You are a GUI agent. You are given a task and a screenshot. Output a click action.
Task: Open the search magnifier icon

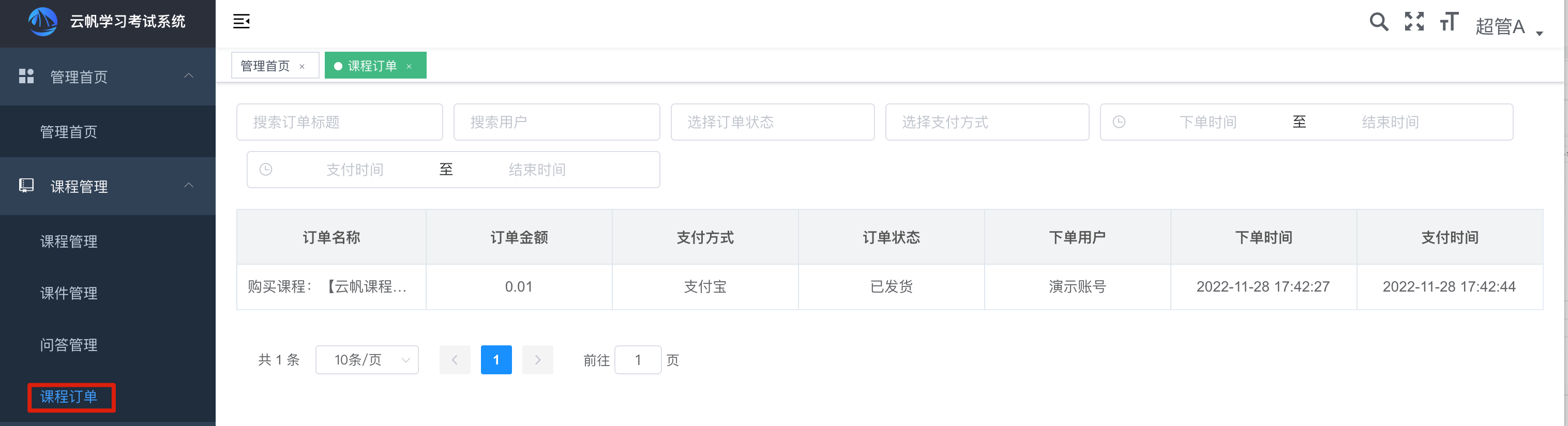point(1379,21)
